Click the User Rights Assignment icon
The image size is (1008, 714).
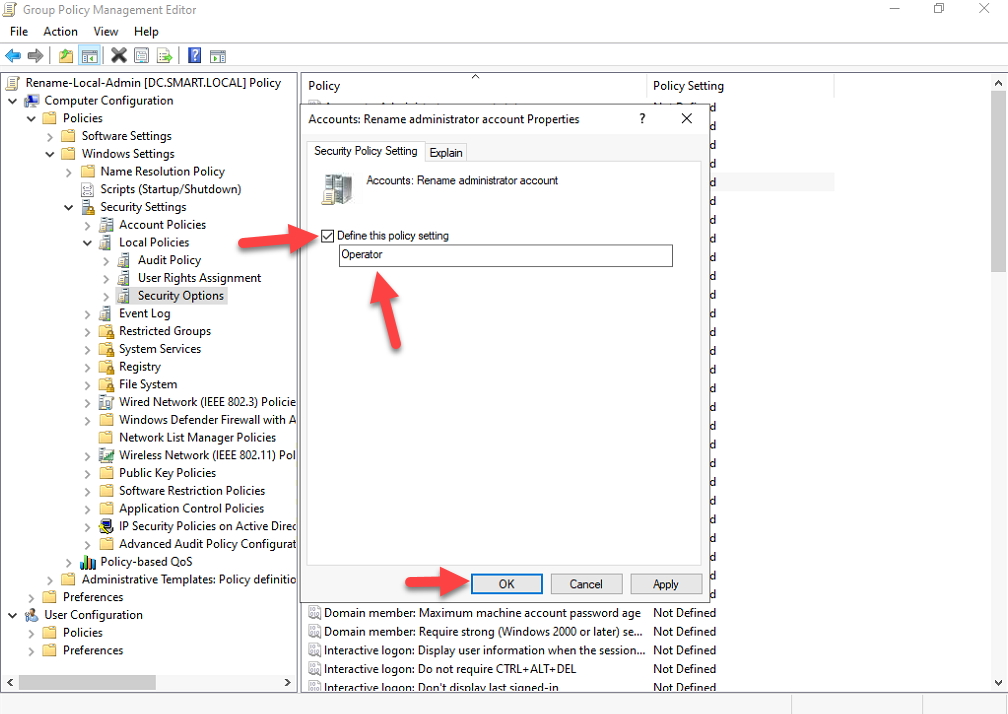[125, 278]
